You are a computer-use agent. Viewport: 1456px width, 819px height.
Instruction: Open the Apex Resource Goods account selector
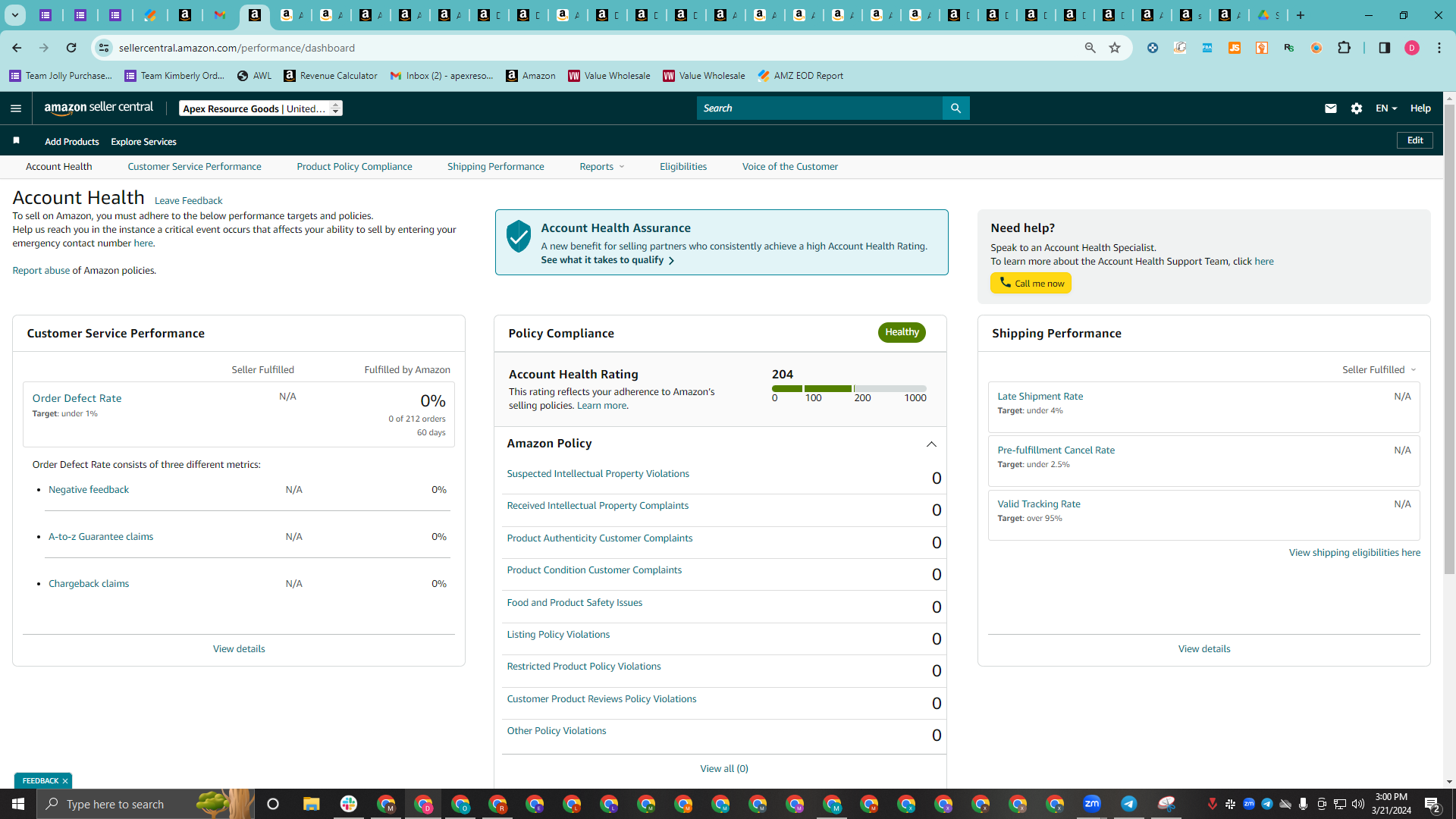tap(261, 108)
